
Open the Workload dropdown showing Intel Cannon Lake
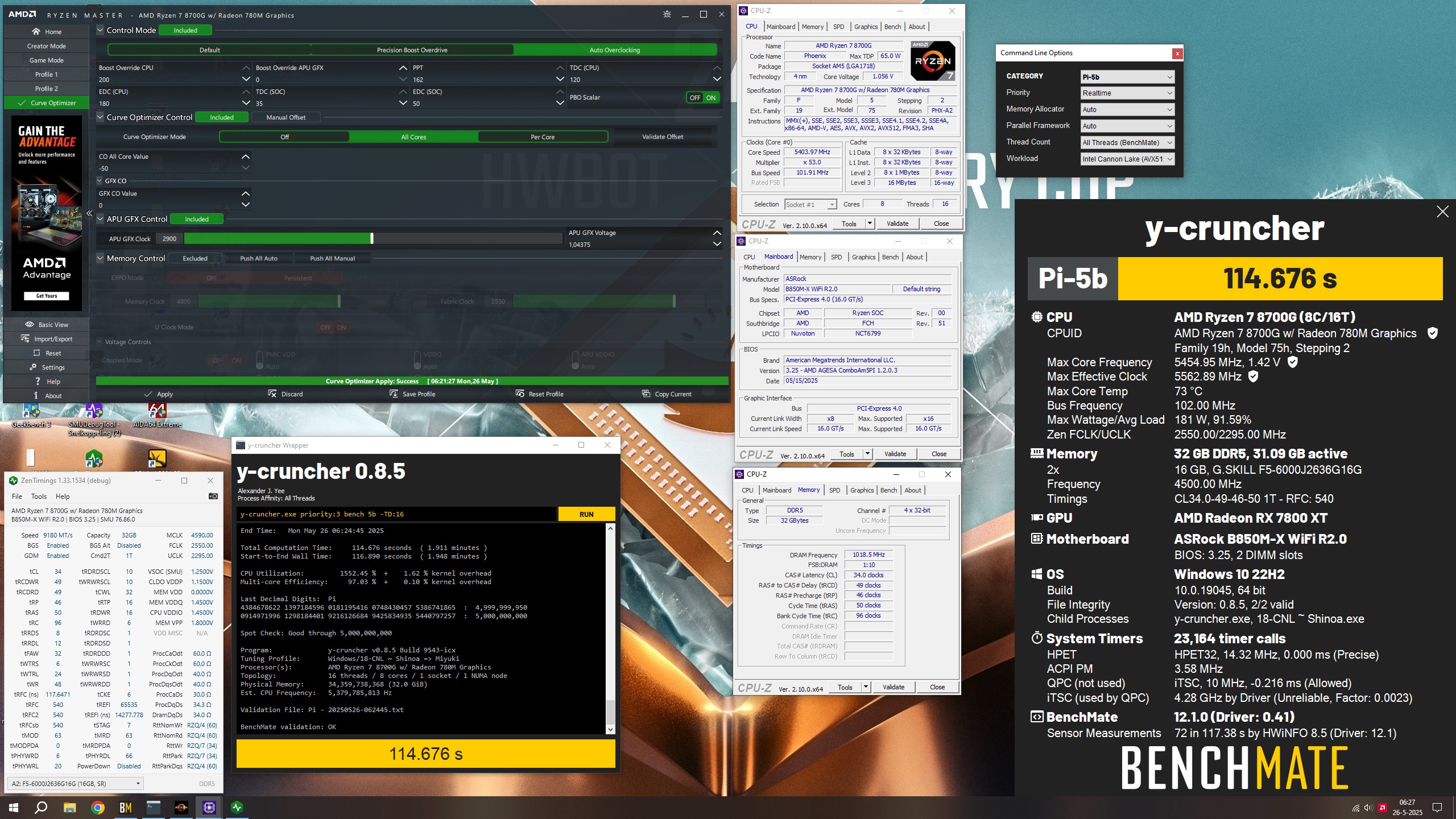point(1127,159)
